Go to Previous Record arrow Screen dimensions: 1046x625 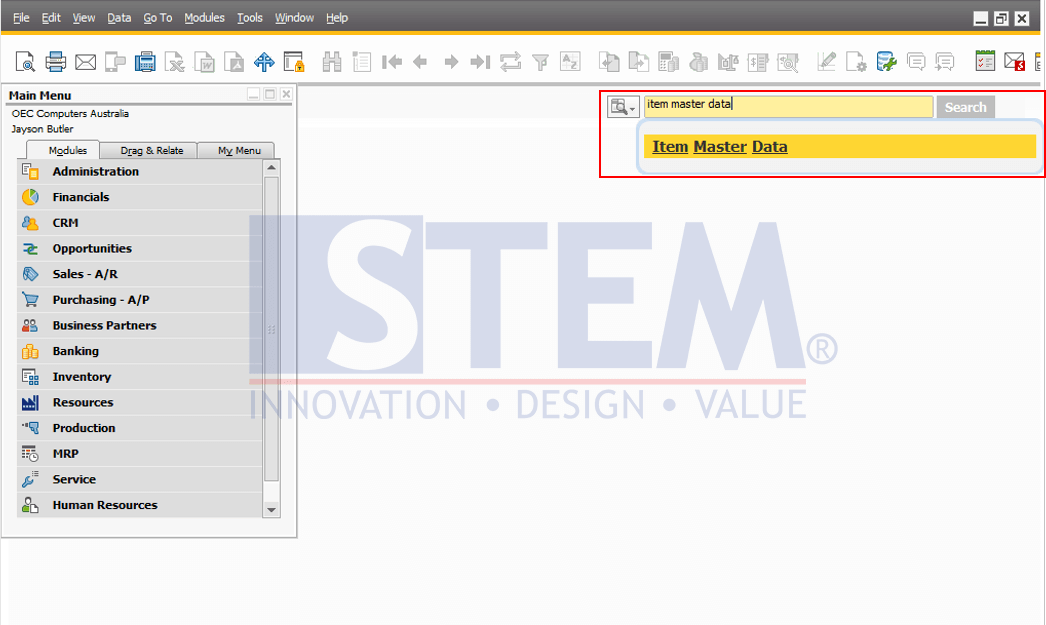pos(420,62)
